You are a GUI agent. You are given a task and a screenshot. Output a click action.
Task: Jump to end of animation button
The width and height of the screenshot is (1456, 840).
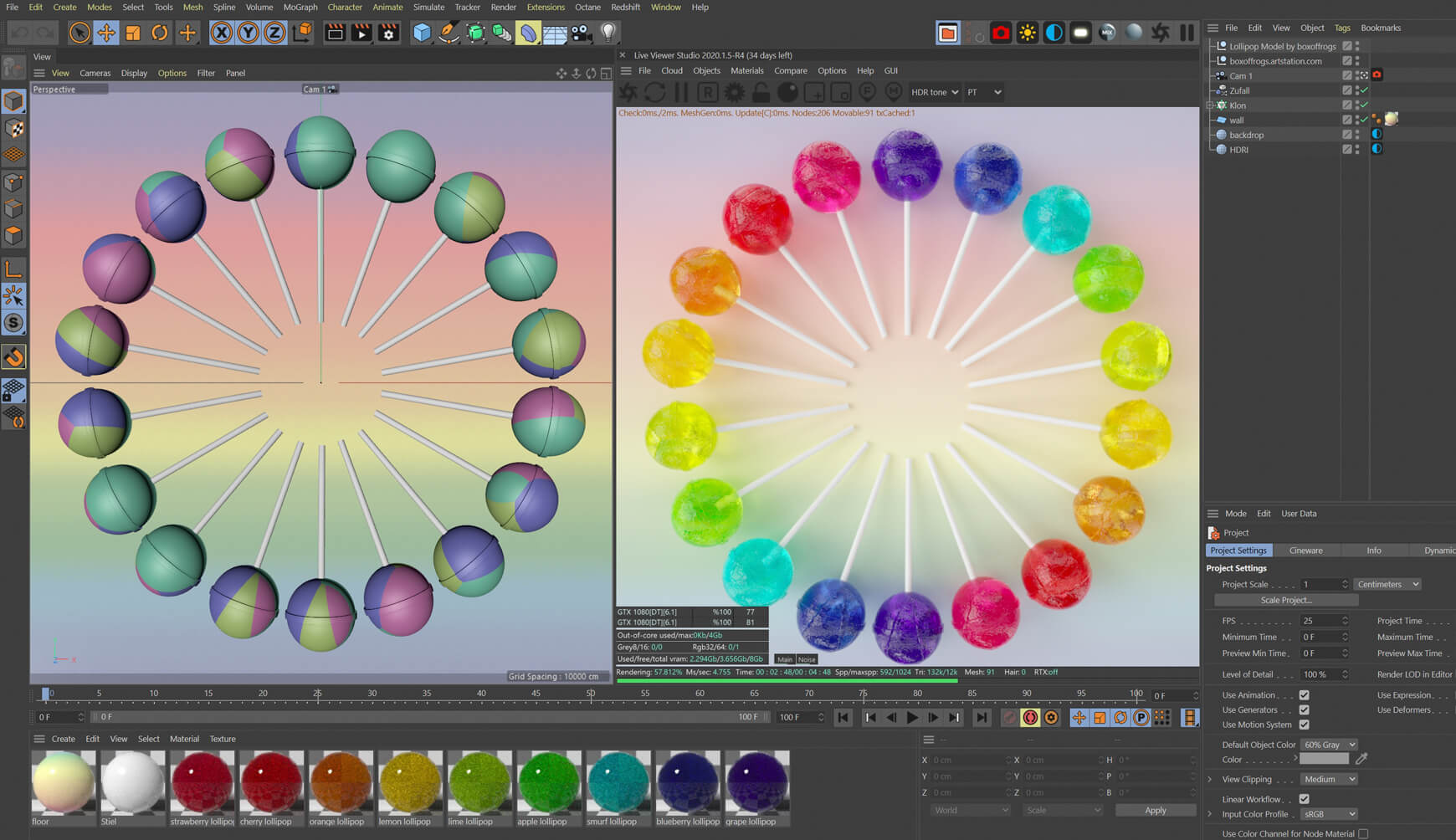pos(982,717)
